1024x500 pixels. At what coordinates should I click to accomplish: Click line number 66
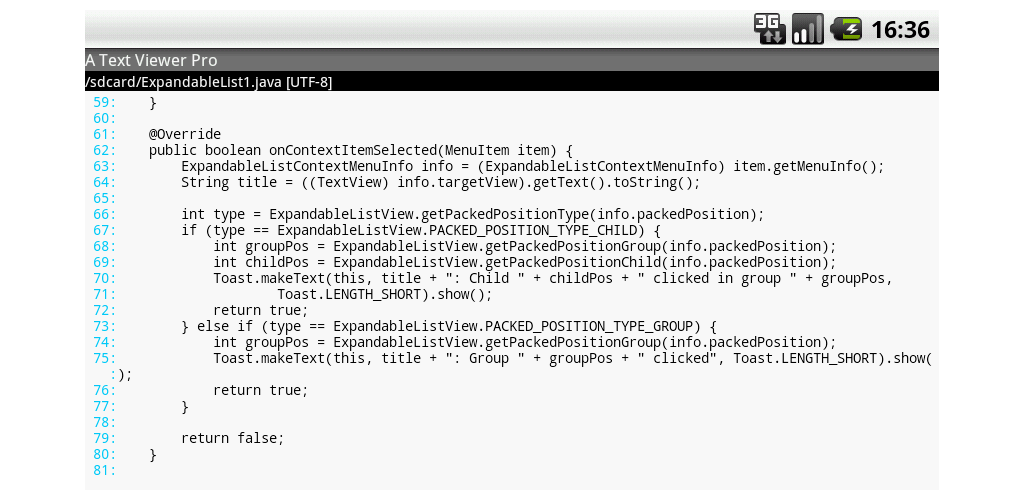[x=104, y=214]
